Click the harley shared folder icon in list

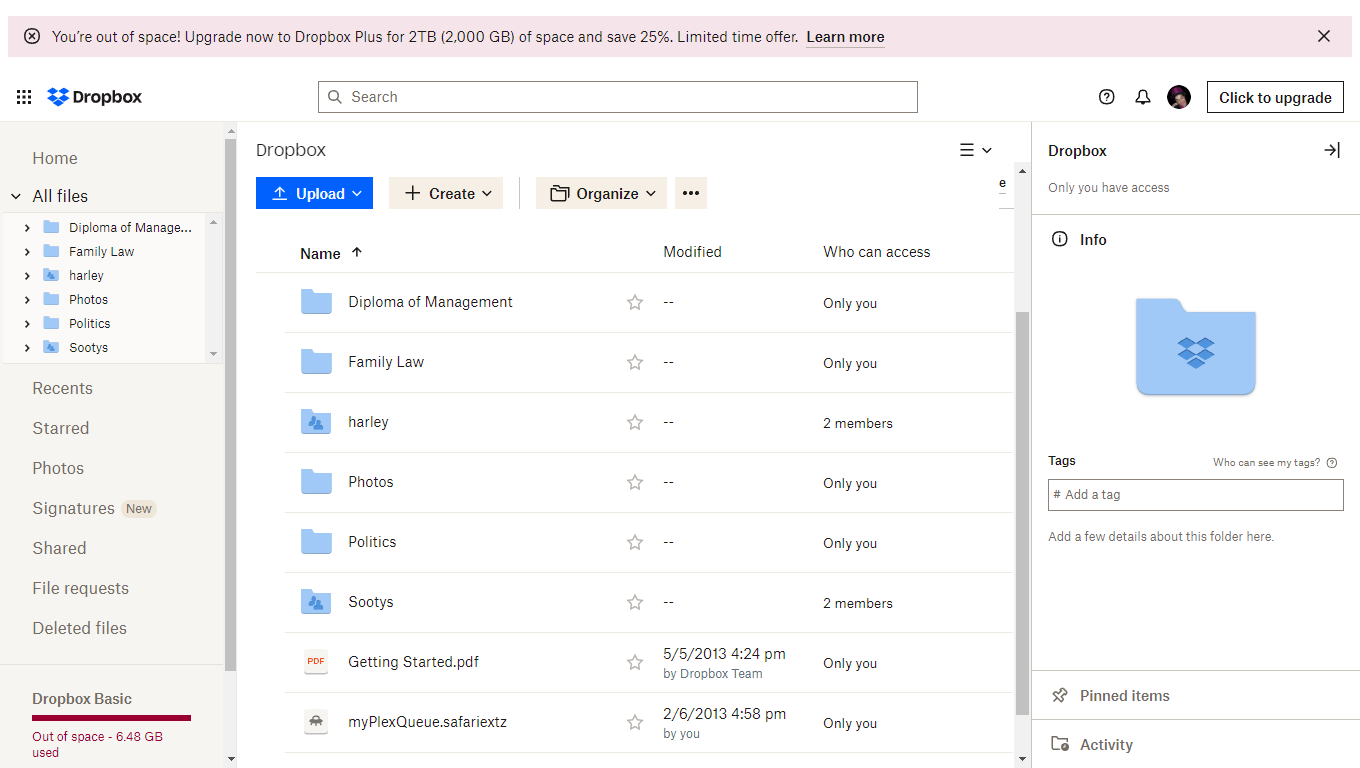click(x=316, y=422)
